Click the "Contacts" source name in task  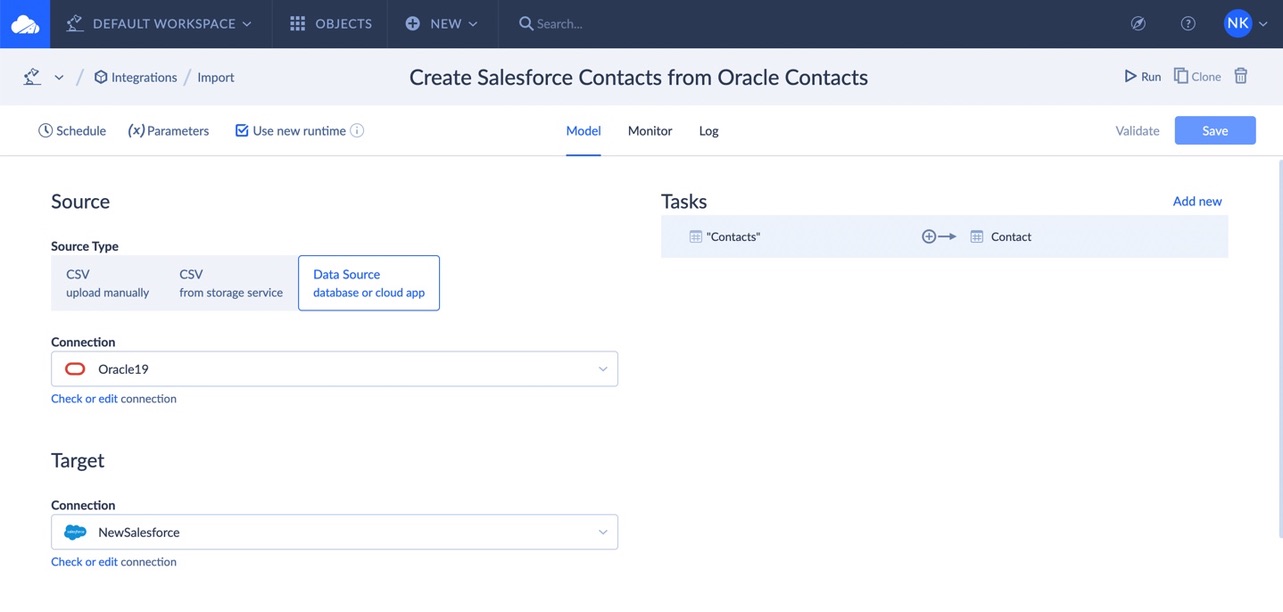point(733,237)
